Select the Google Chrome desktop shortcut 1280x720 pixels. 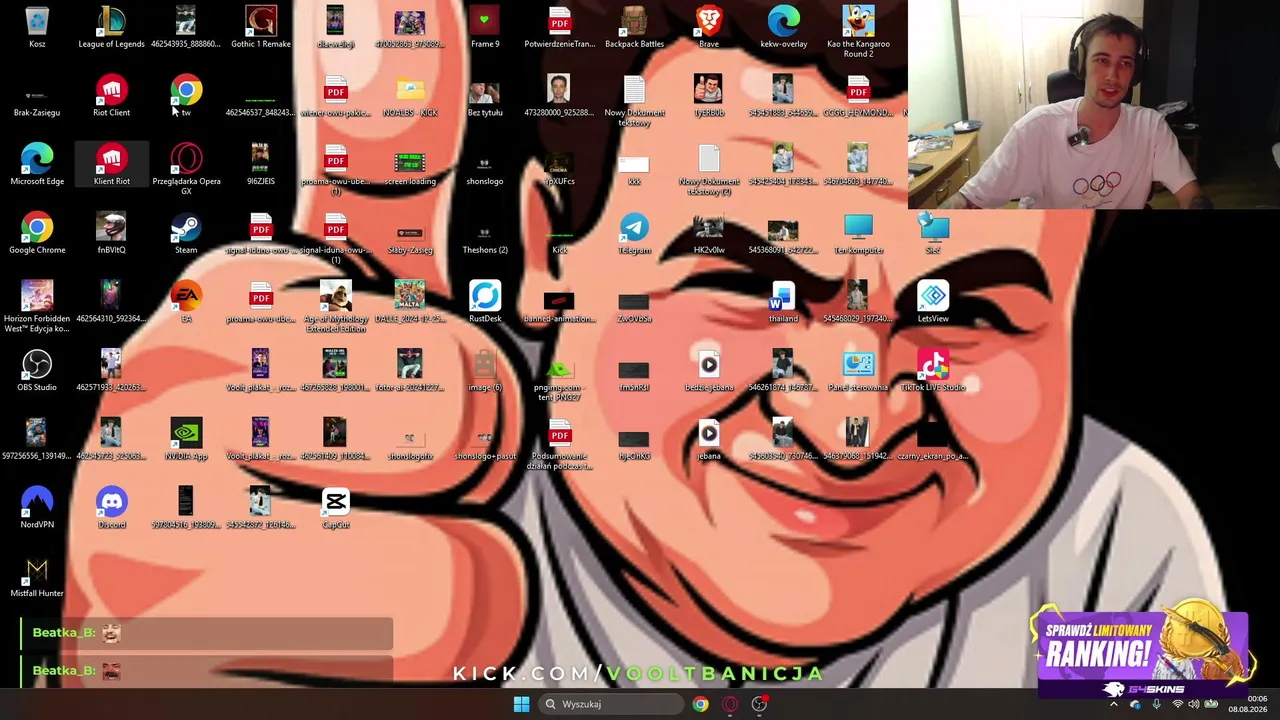[x=37, y=234]
